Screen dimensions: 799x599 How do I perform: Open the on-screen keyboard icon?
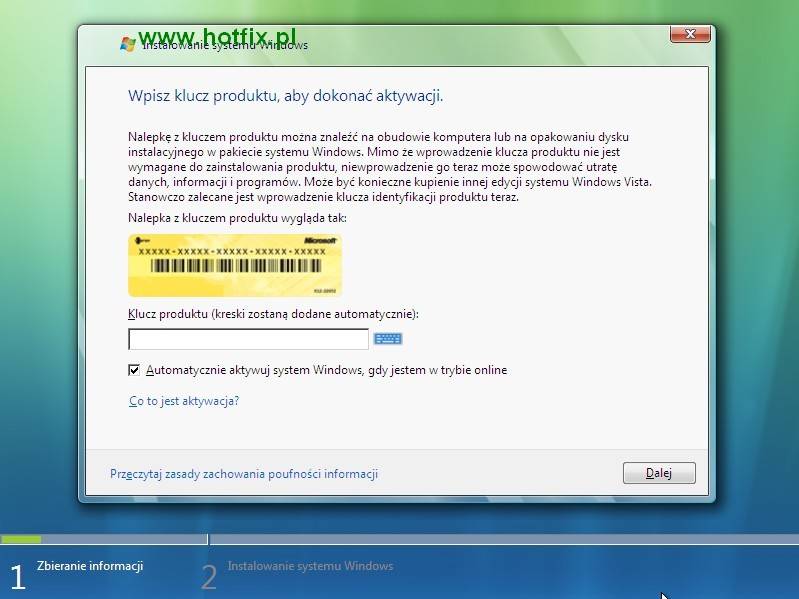pos(388,339)
